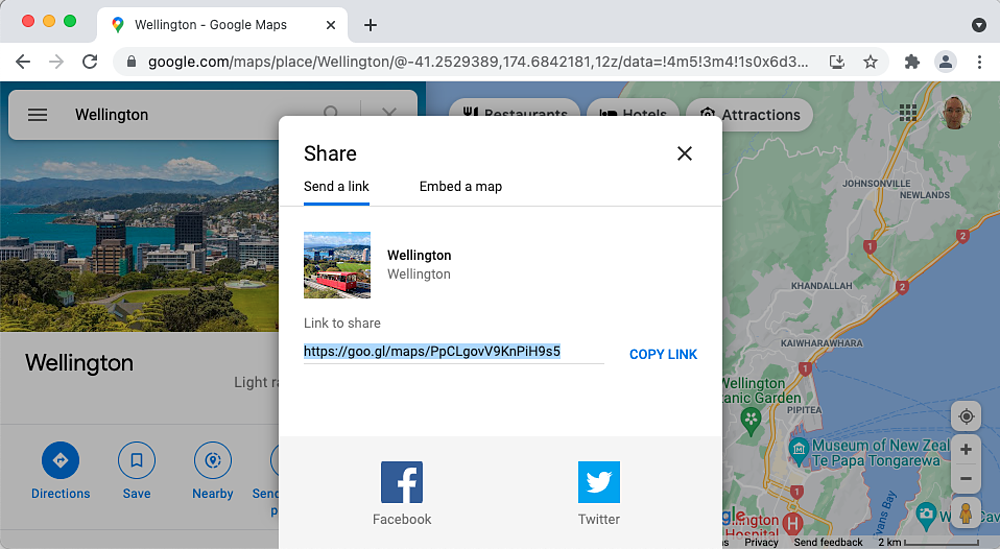Click the share link text field
The width and height of the screenshot is (1000, 549).
(453, 352)
